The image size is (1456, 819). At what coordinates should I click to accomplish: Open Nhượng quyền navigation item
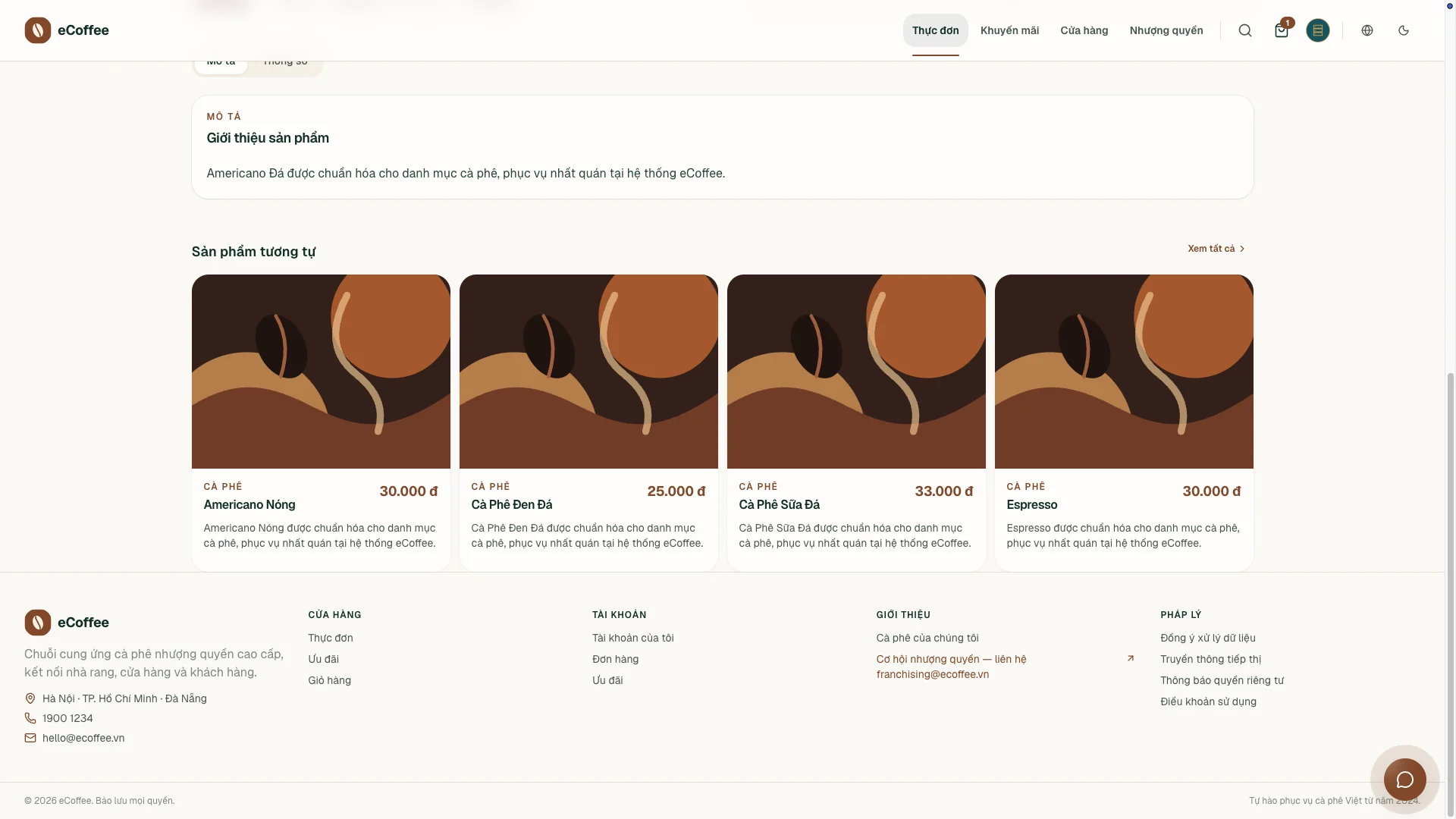point(1166,30)
